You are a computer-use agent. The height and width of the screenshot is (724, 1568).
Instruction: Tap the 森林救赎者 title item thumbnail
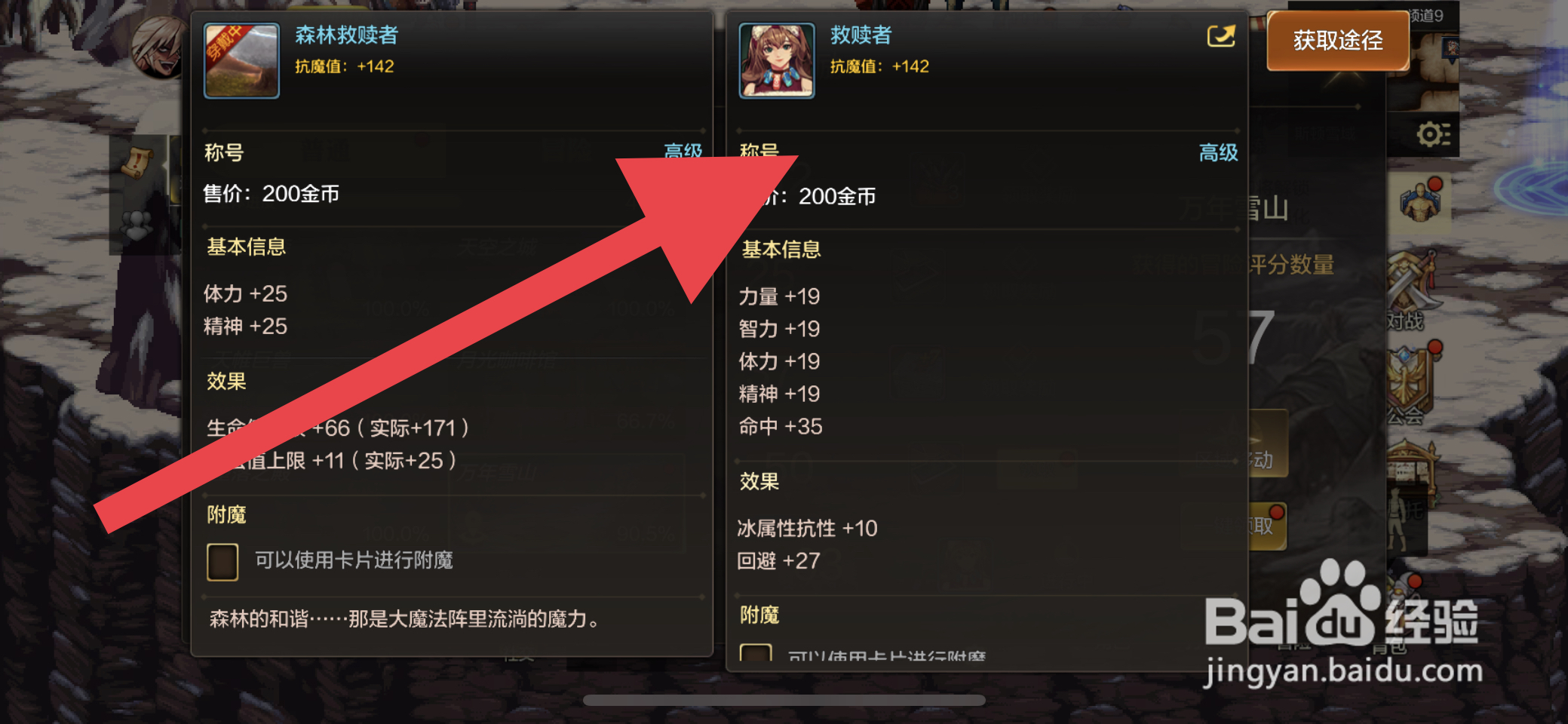(241, 60)
